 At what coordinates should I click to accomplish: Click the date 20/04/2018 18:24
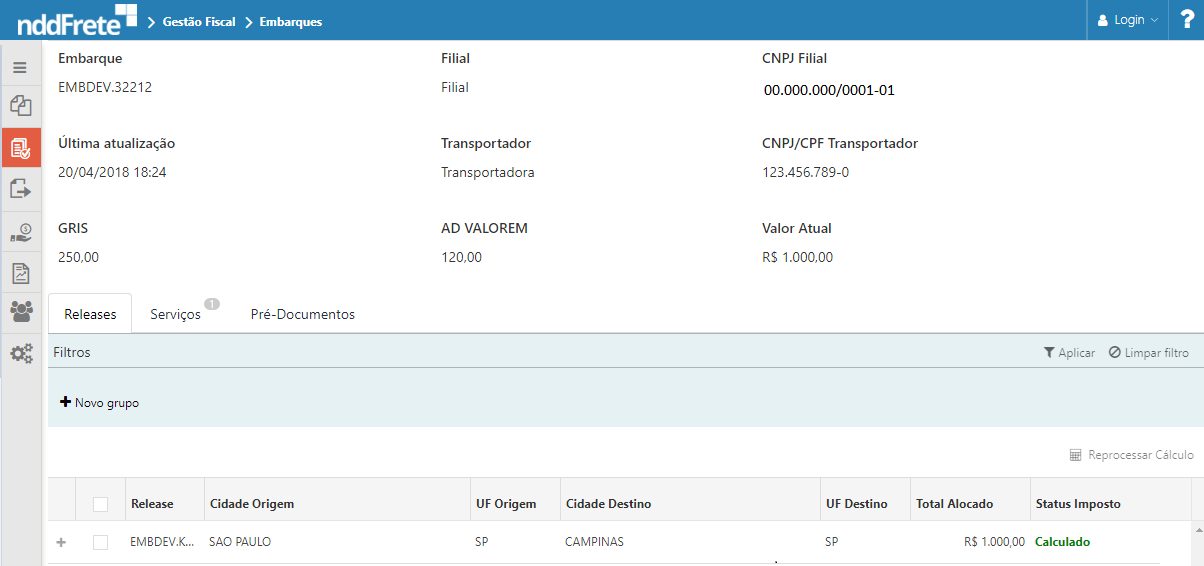coord(112,172)
